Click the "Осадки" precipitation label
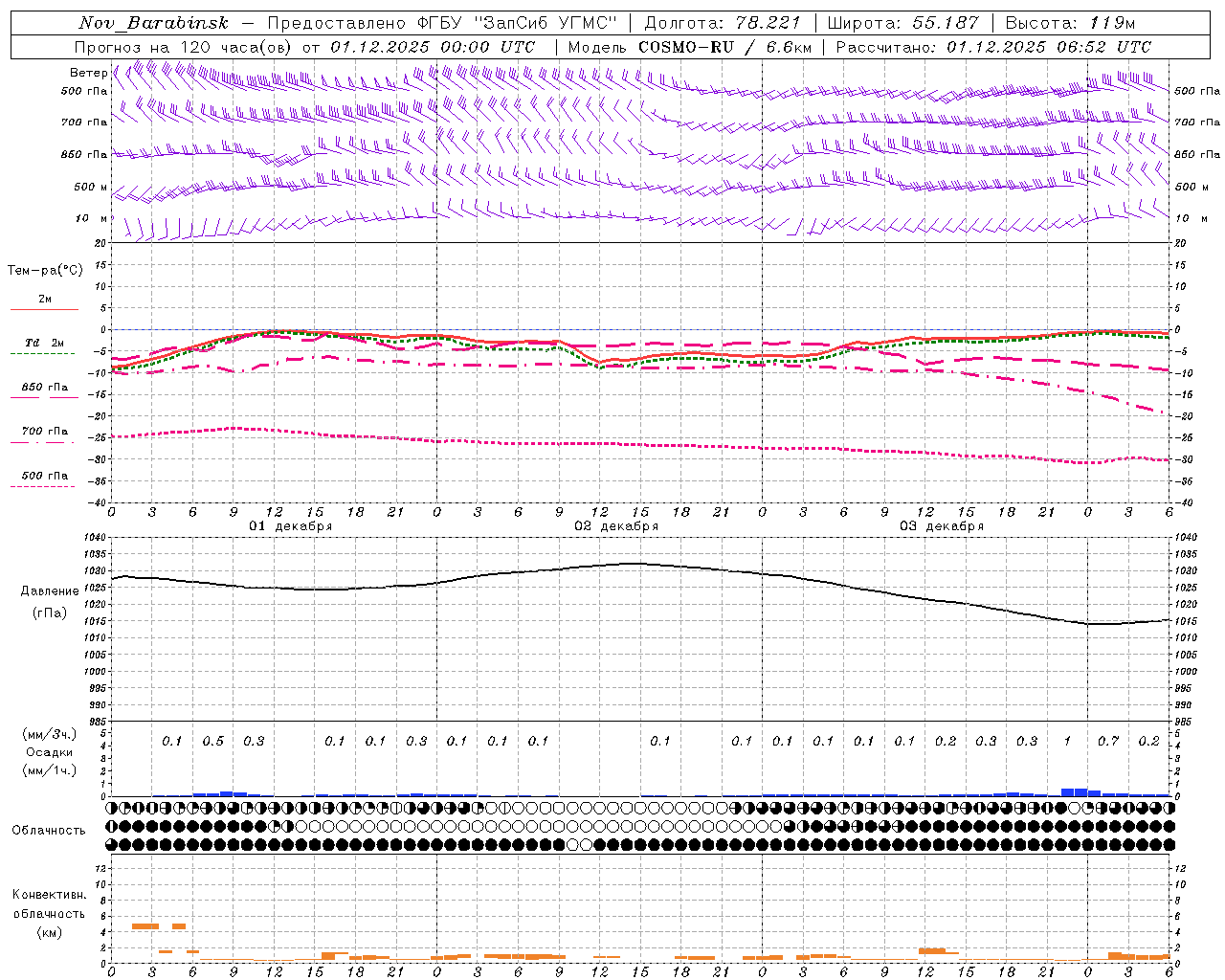This screenshot has width=1225, height=980. click(x=50, y=752)
